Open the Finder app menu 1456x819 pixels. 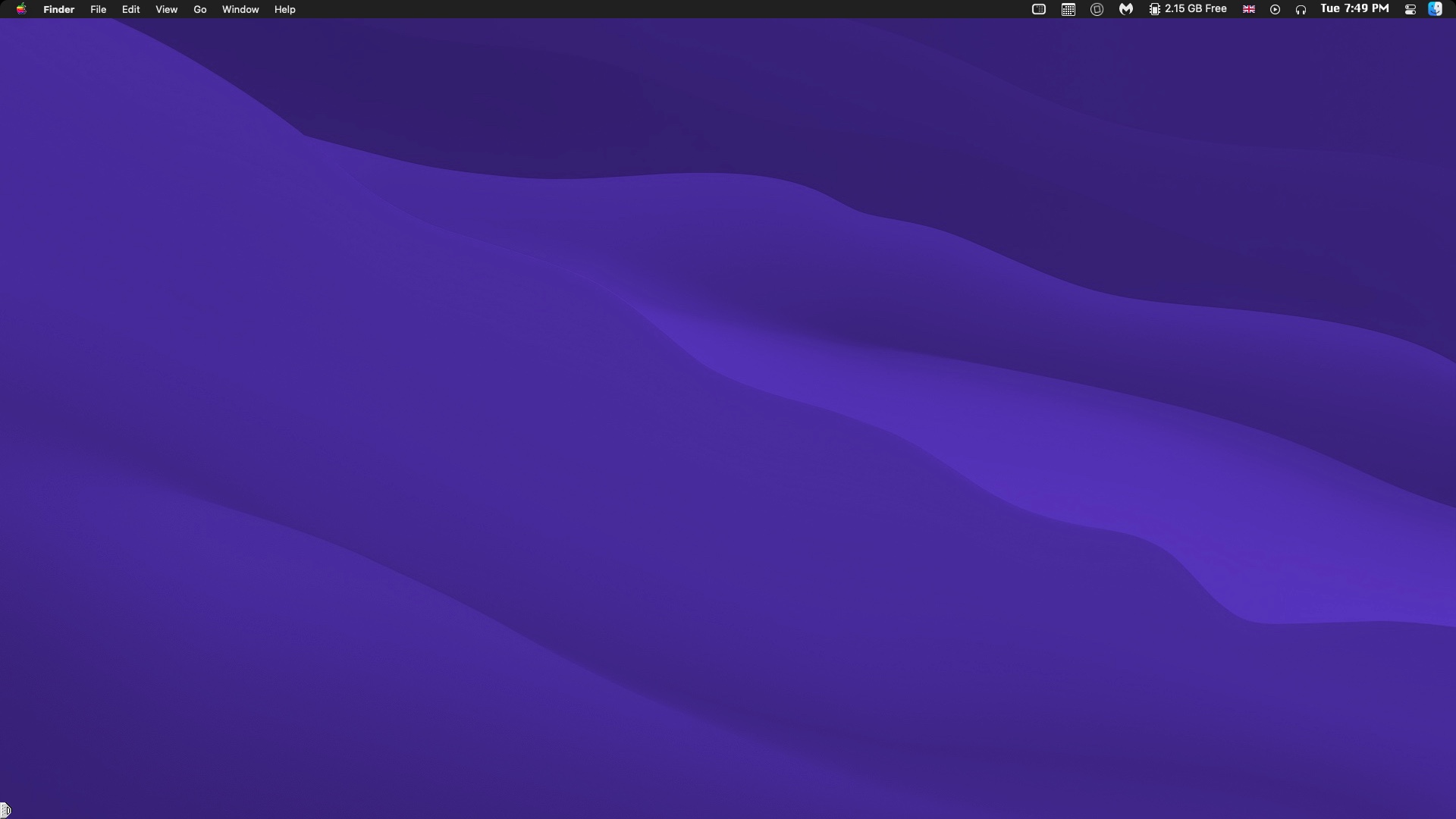tap(58, 9)
